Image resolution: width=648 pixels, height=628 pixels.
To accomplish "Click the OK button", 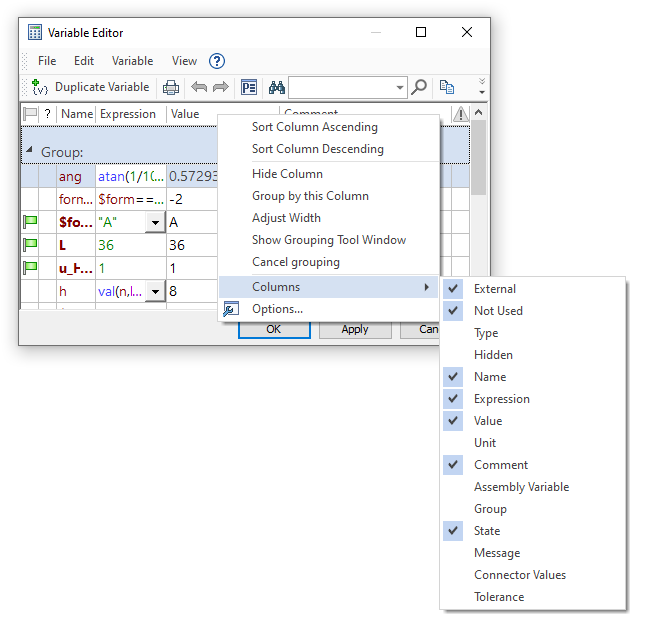I will point(274,330).
